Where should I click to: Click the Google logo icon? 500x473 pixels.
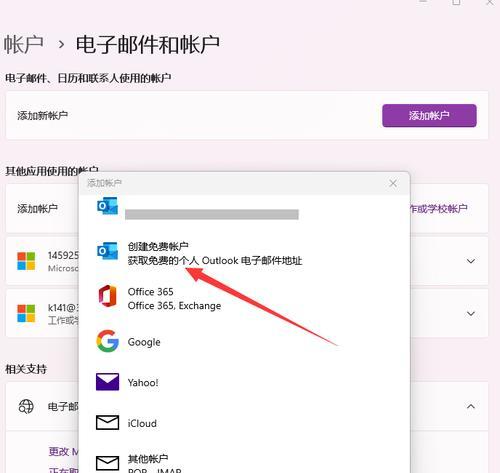tap(107, 341)
